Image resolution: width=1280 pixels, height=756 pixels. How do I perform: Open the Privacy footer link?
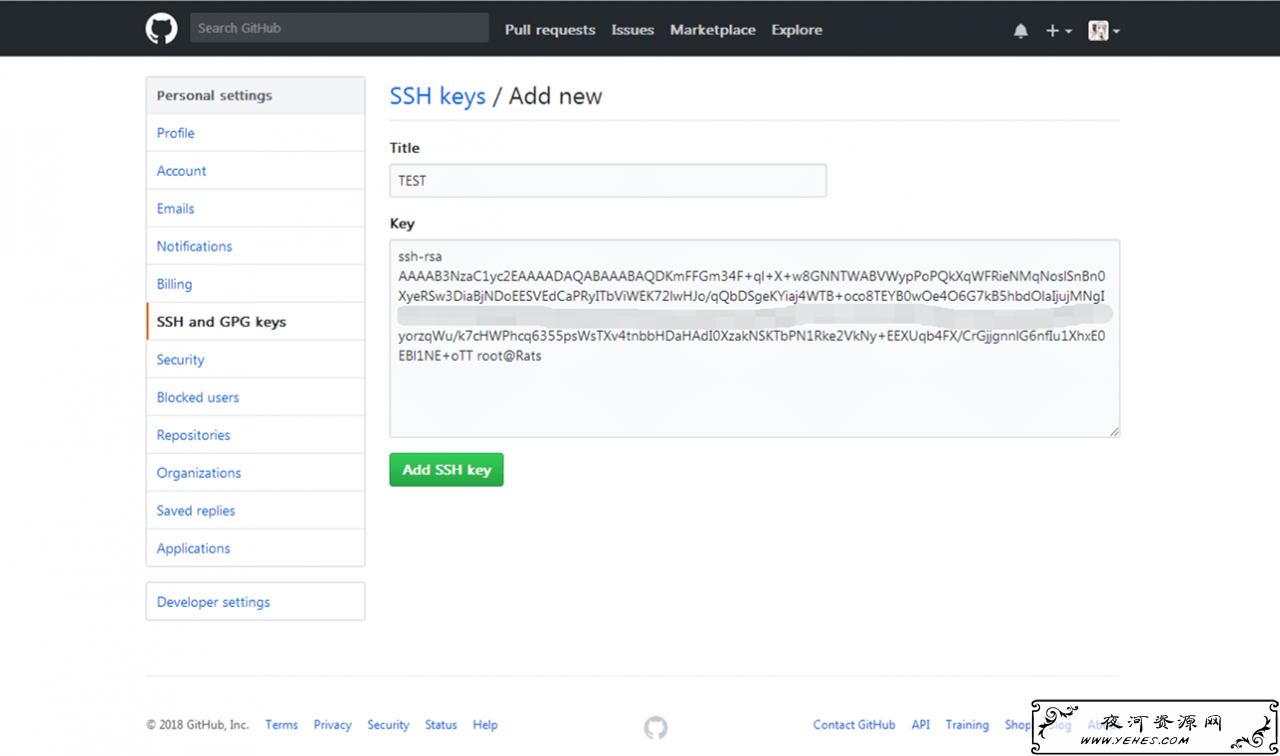(332, 725)
